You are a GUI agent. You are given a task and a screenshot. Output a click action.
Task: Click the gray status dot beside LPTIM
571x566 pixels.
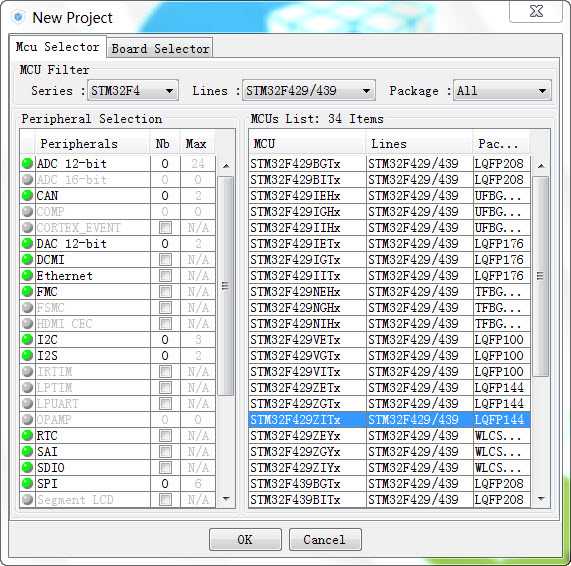(27, 388)
